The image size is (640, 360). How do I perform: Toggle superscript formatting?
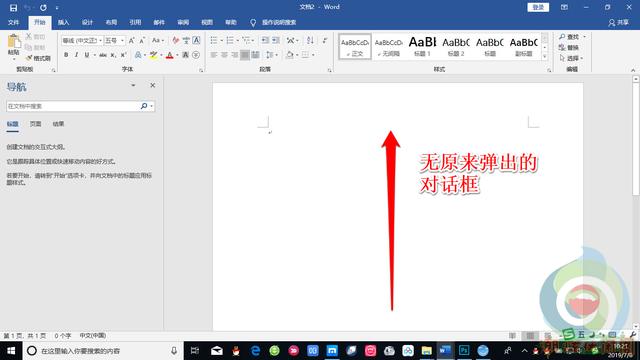click(x=123, y=55)
